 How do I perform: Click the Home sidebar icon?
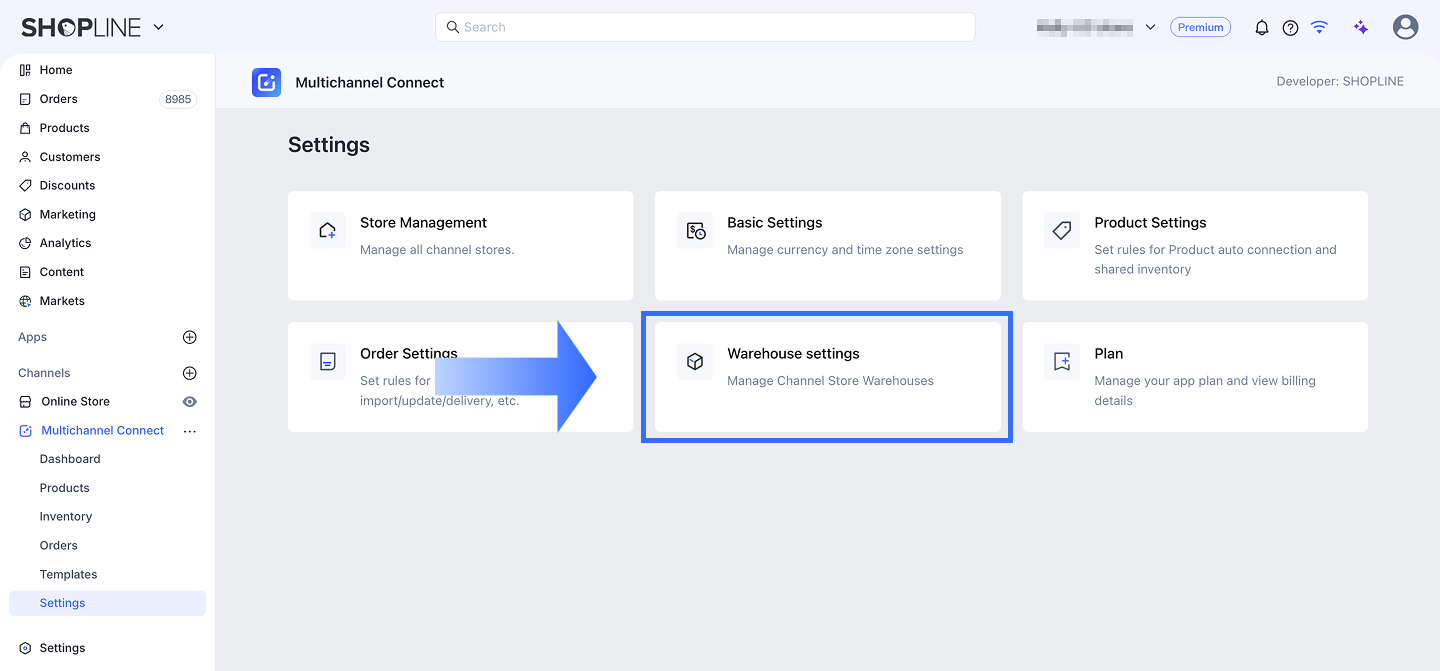(x=25, y=70)
